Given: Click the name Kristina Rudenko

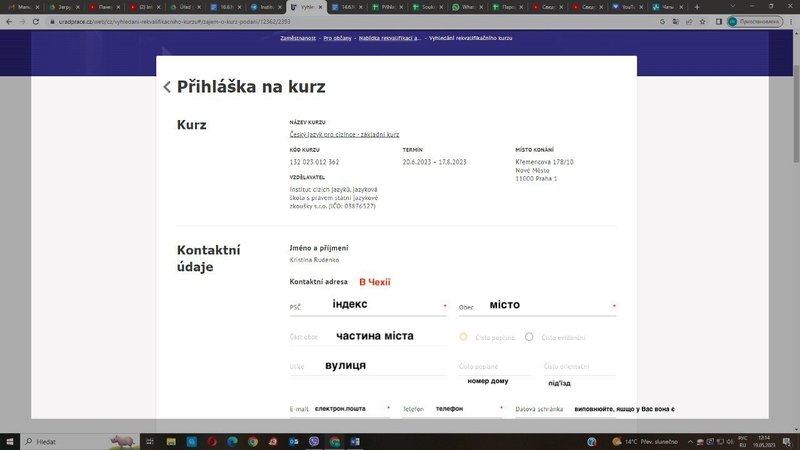Looking at the screenshot, I should [314, 260].
